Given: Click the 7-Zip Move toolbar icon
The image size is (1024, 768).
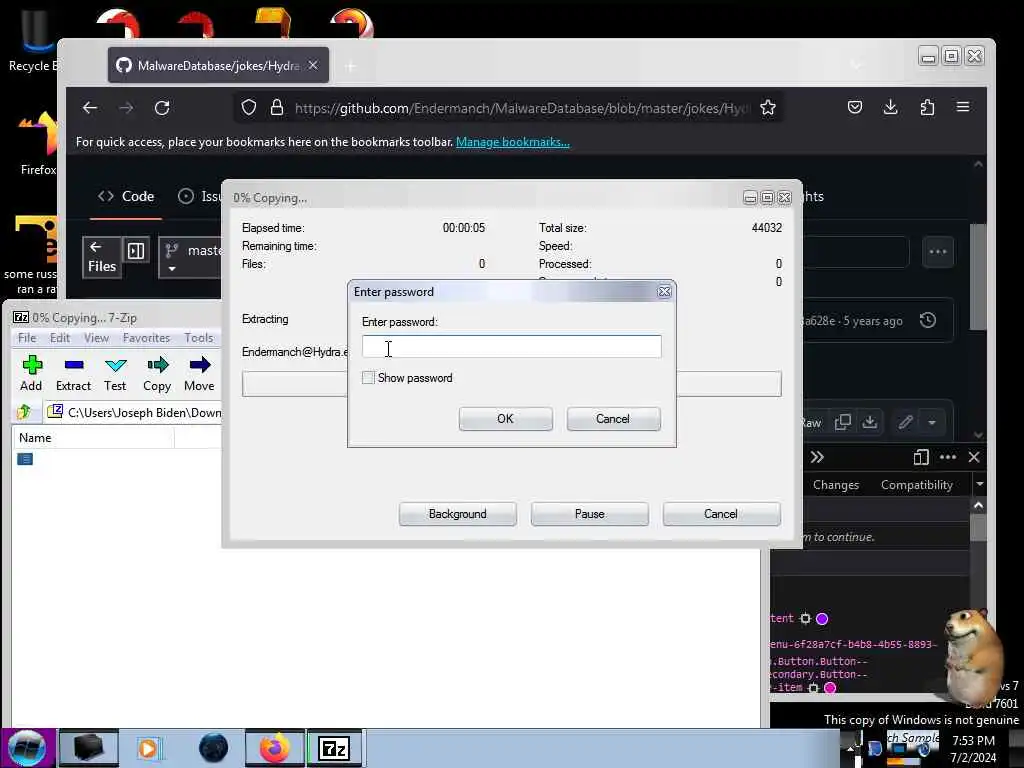Looking at the screenshot, I should tap(199, 374).
